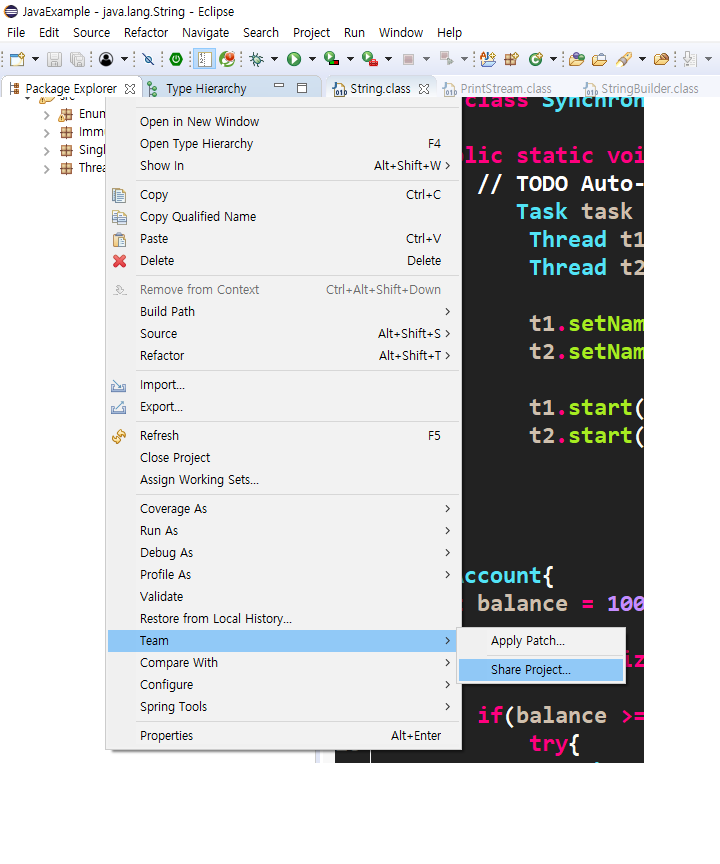Open the Compare With submenu
The height and width of the screenshot is (864, 720).
(283, 663)
